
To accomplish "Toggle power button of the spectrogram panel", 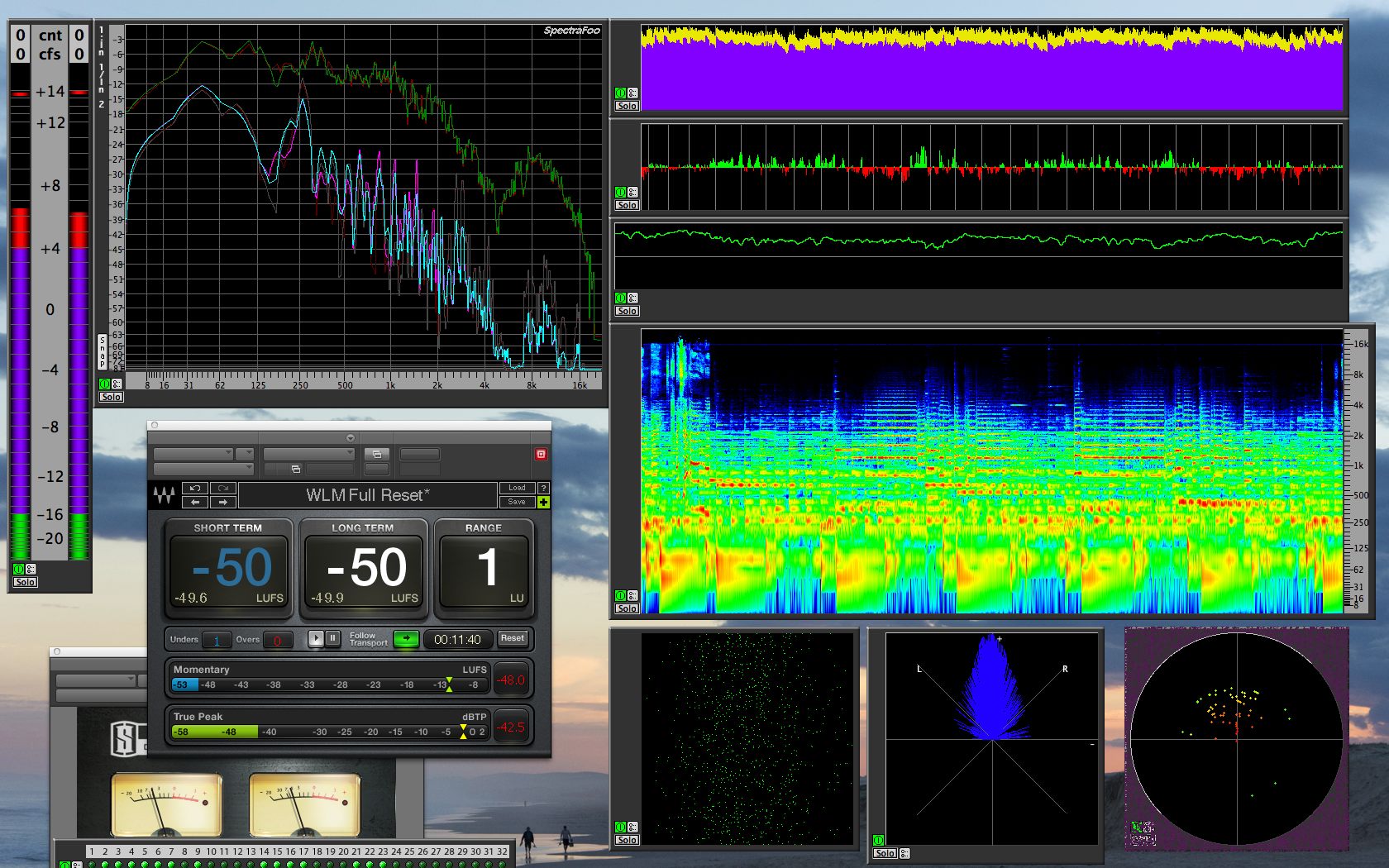I will tap(620, 595).
